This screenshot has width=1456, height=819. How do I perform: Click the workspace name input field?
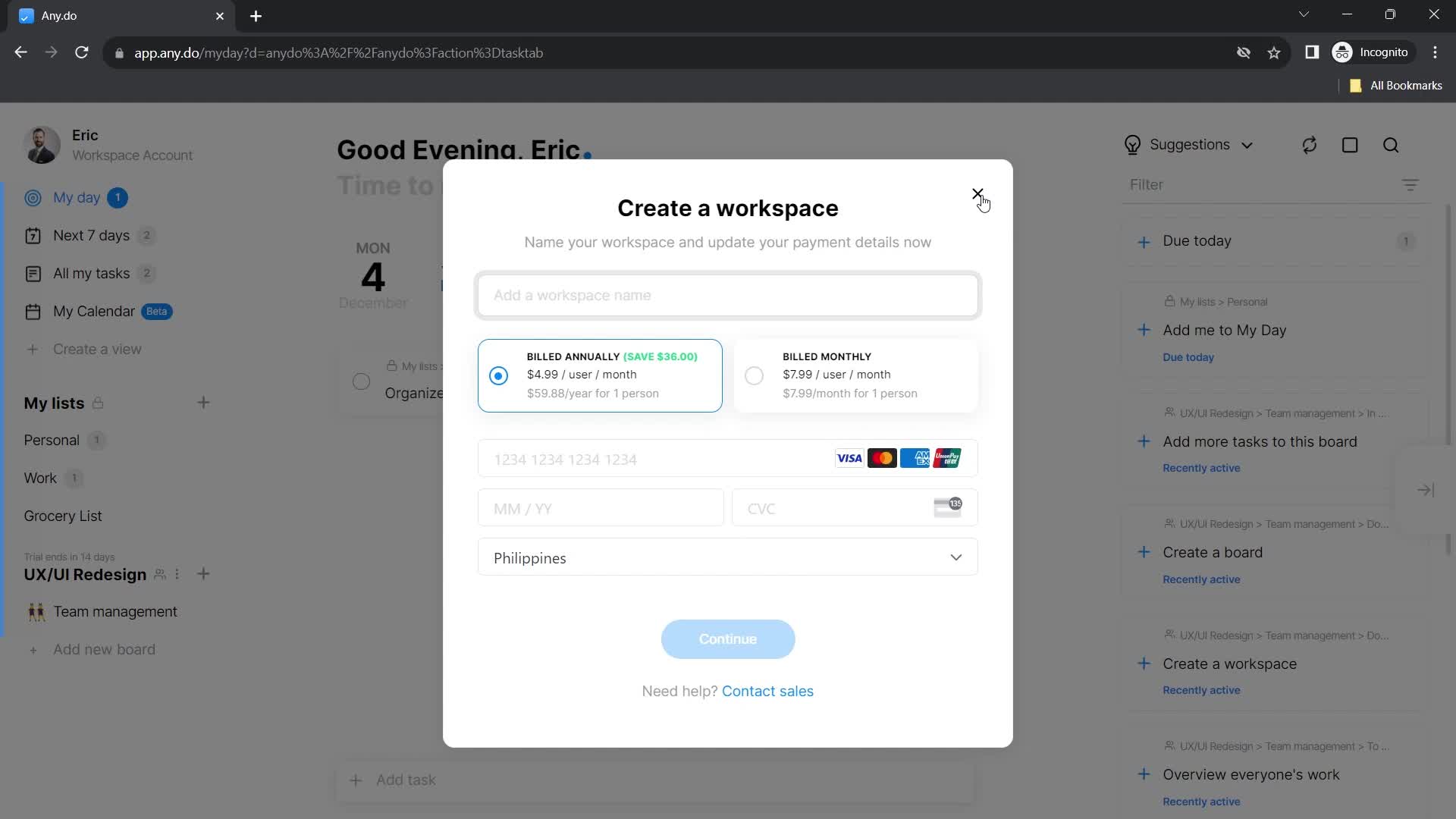pos(729,295)
